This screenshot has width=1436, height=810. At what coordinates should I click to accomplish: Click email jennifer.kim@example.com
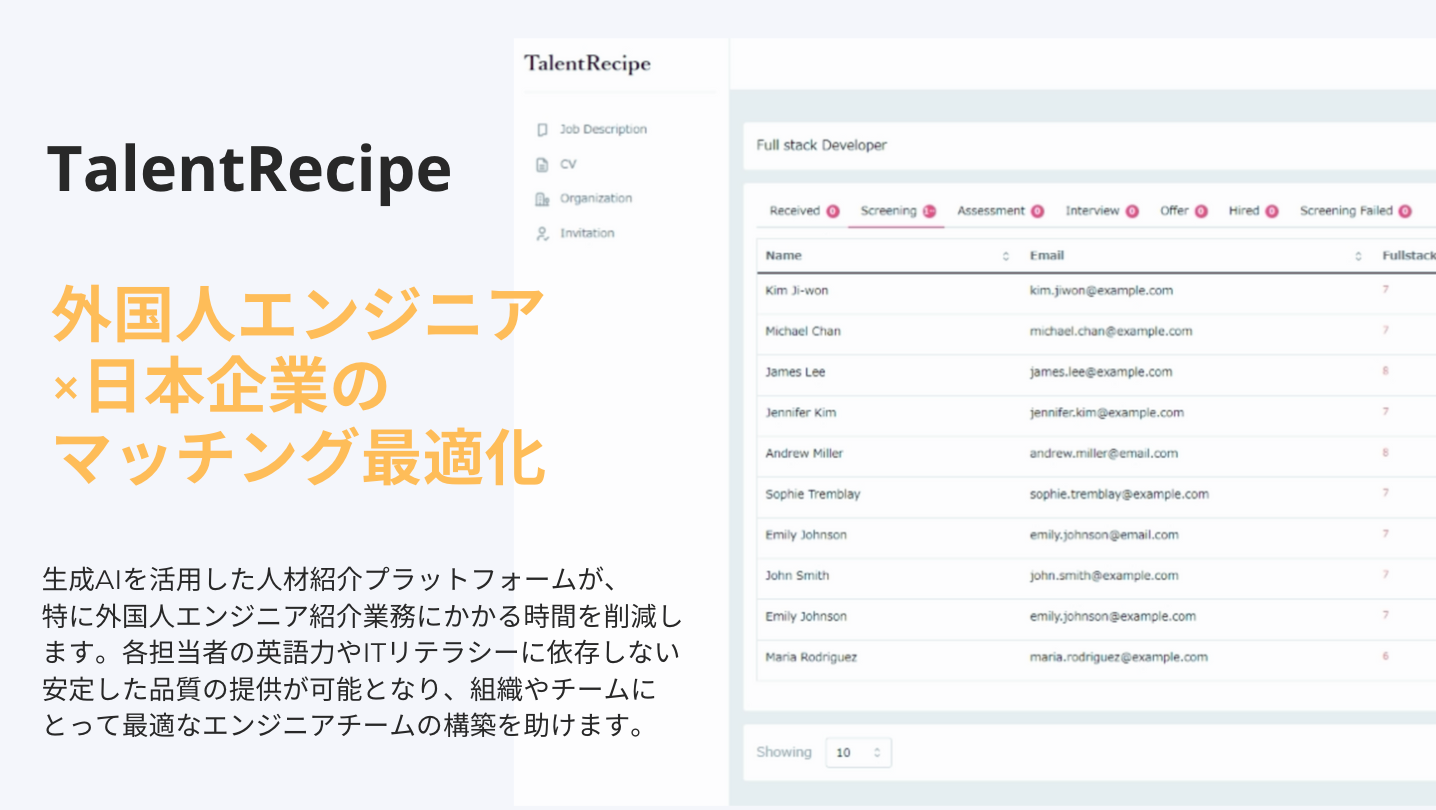1106,413
